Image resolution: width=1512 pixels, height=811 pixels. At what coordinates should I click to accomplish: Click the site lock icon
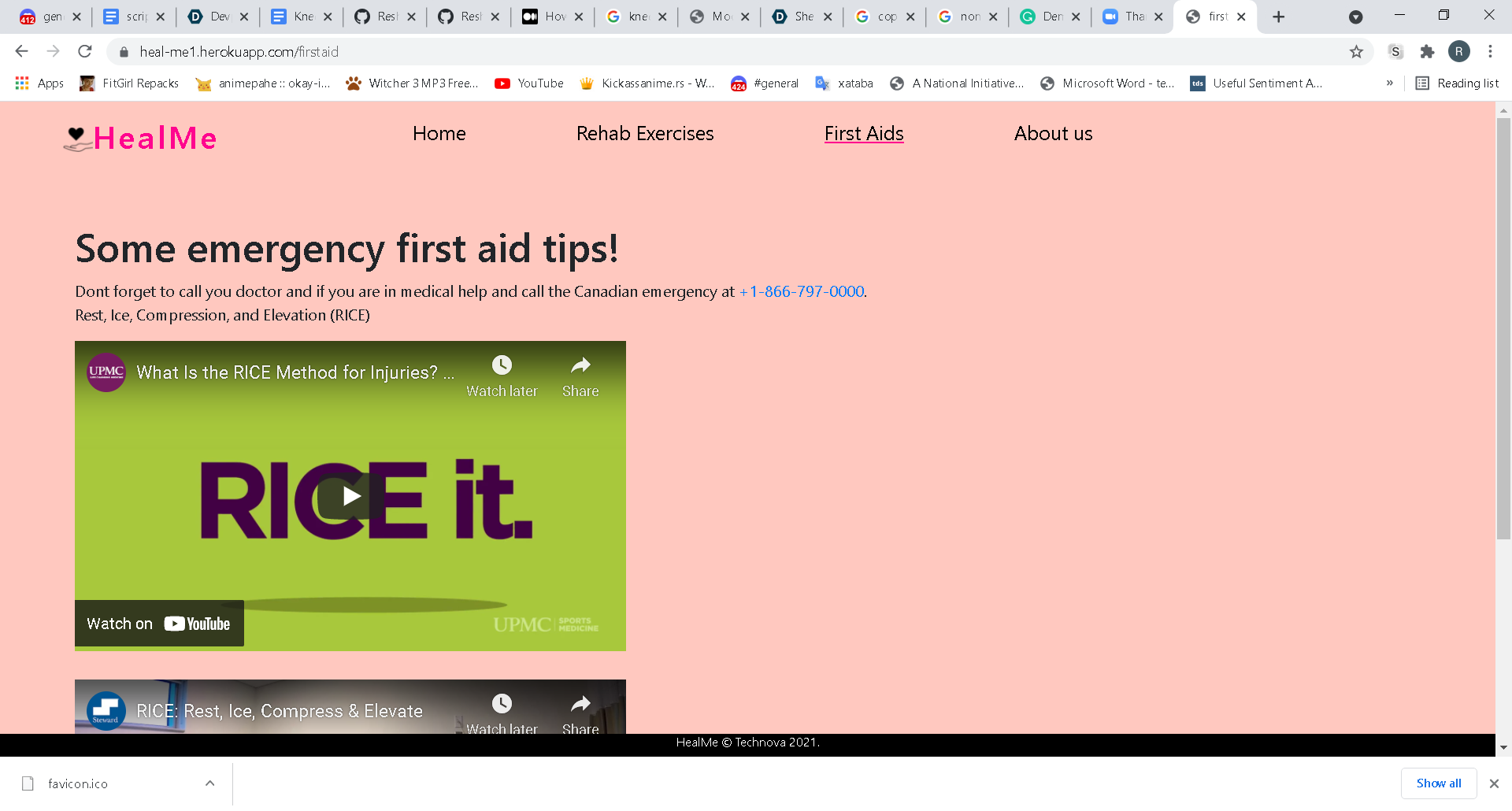pos(124,52)
